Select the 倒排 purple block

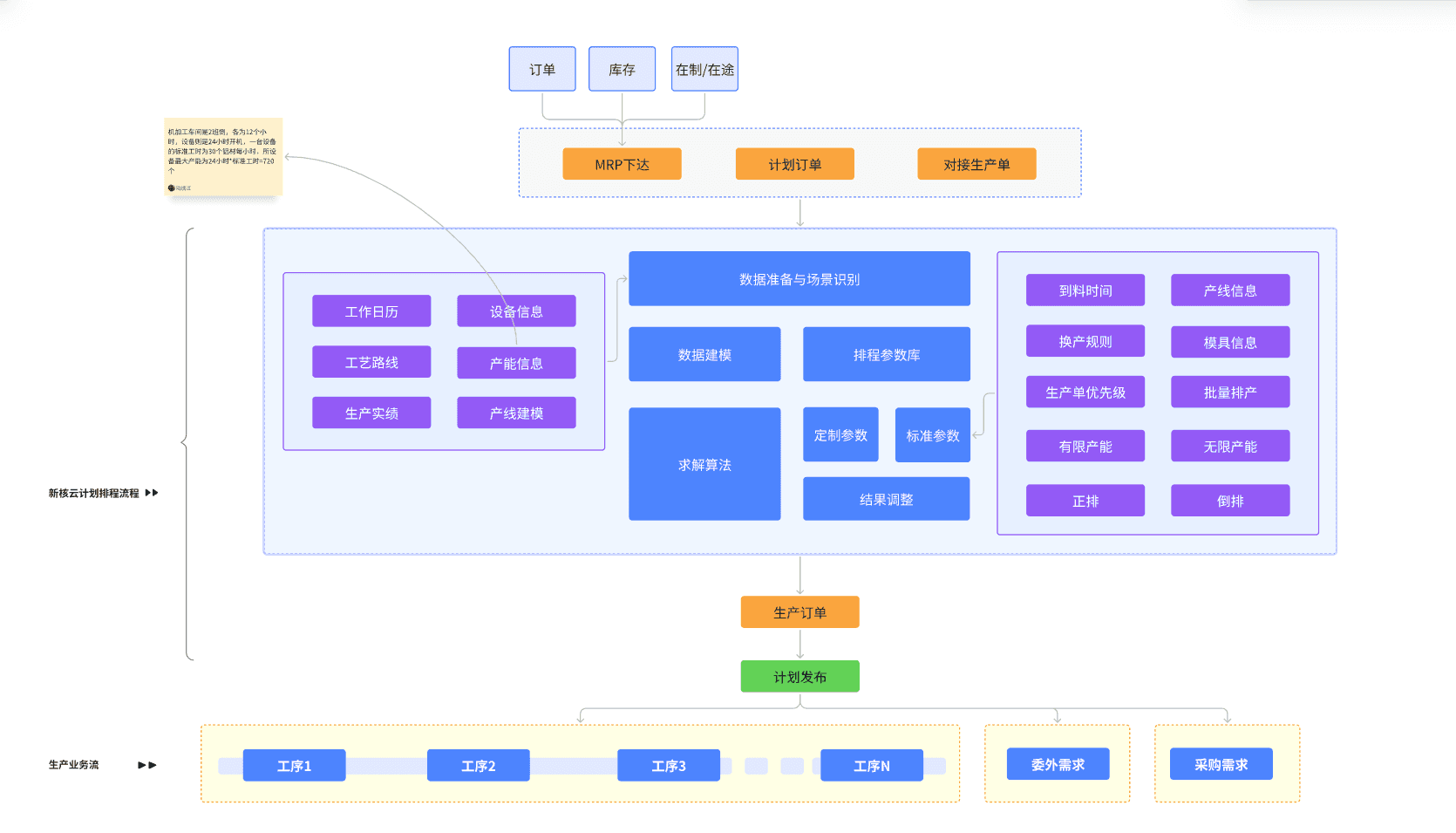1230,501
